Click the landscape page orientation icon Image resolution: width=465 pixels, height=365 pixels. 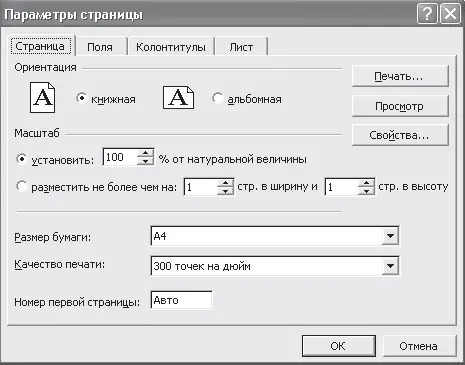[178, 97]
